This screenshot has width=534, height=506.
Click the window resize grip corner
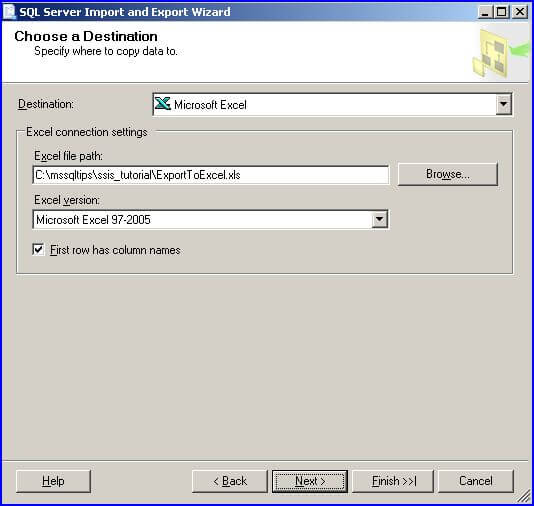524,496
